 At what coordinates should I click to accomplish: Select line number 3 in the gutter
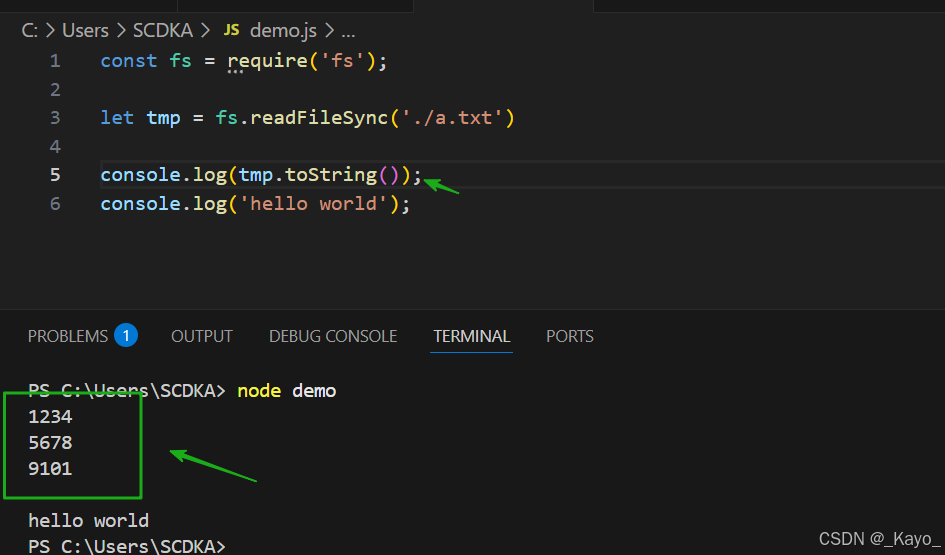point(55,118)
